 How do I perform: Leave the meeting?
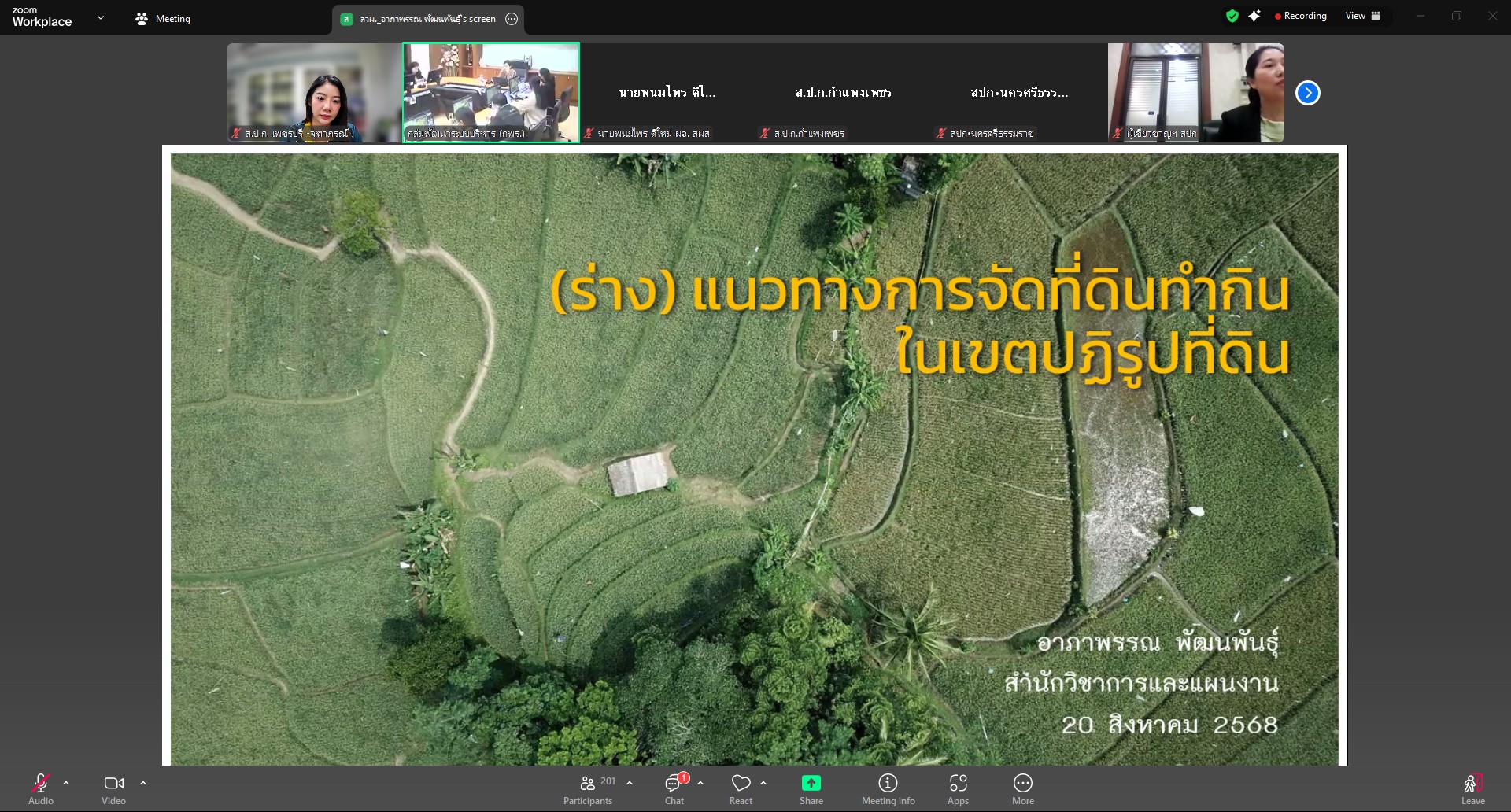(x=1472, y=789)
